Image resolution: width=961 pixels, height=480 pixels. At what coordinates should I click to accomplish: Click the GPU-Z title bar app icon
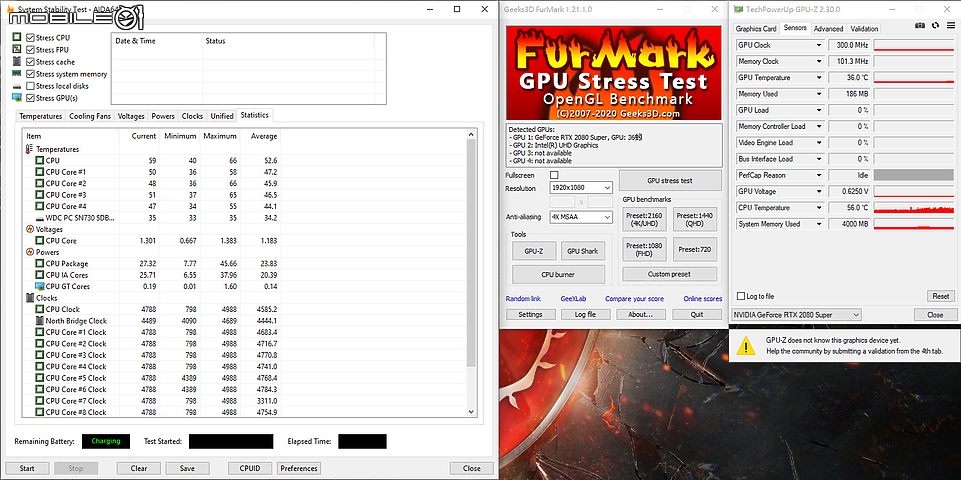738,9
